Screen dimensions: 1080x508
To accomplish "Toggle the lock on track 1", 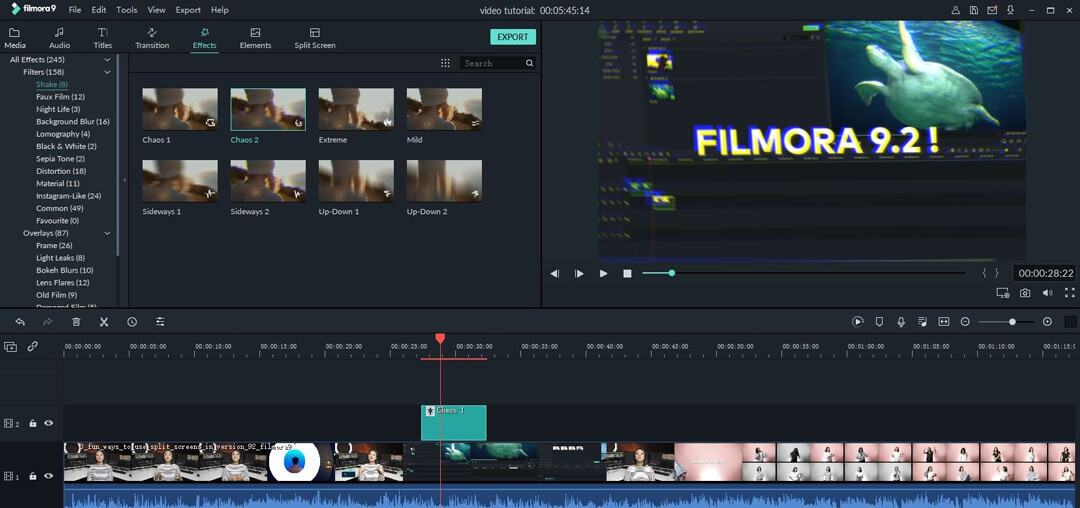I will coord(33,477).
